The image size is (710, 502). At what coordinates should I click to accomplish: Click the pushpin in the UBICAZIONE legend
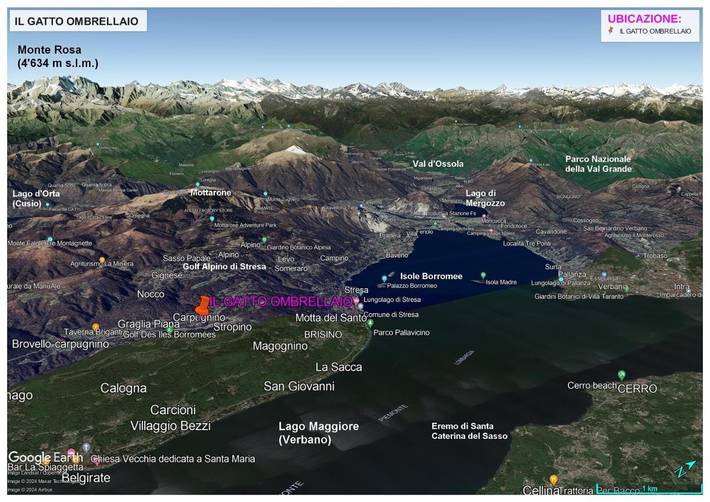612,32
